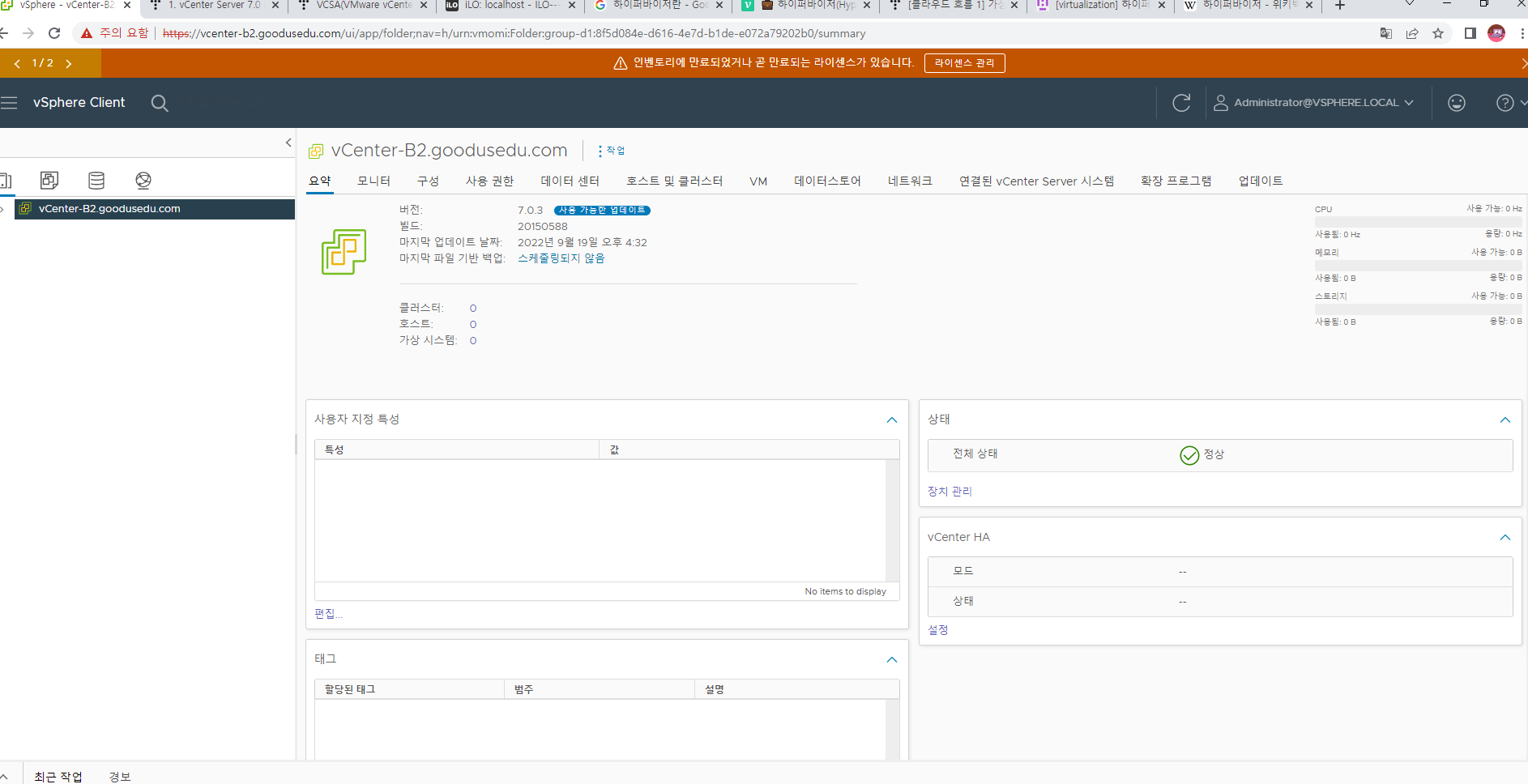
Task: Click the green 정상 status check icon
Action: tap(1189, 455)
